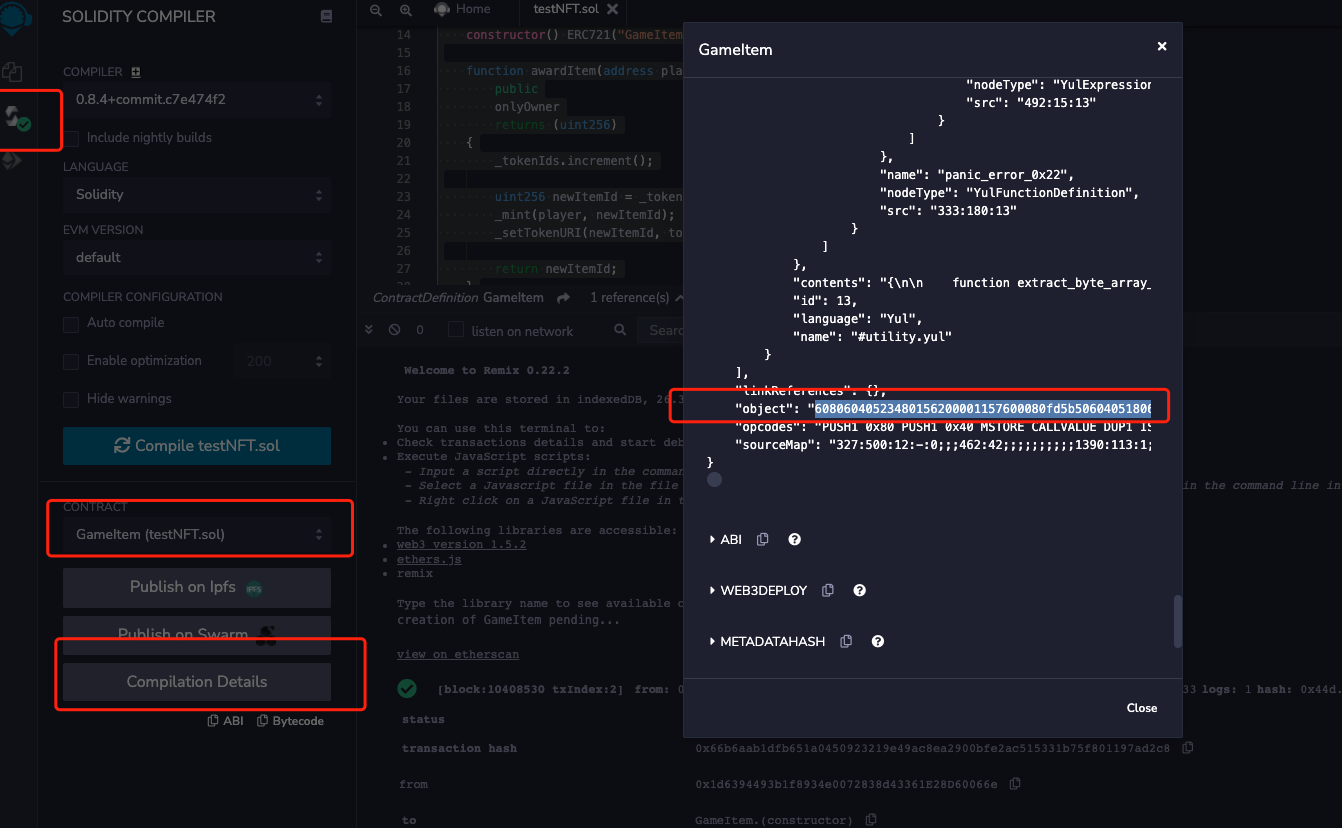The width and height of the screenshot is (1342, 828).
Task: Open ethers.js link in terminal
Action: [x=429, y=559]
